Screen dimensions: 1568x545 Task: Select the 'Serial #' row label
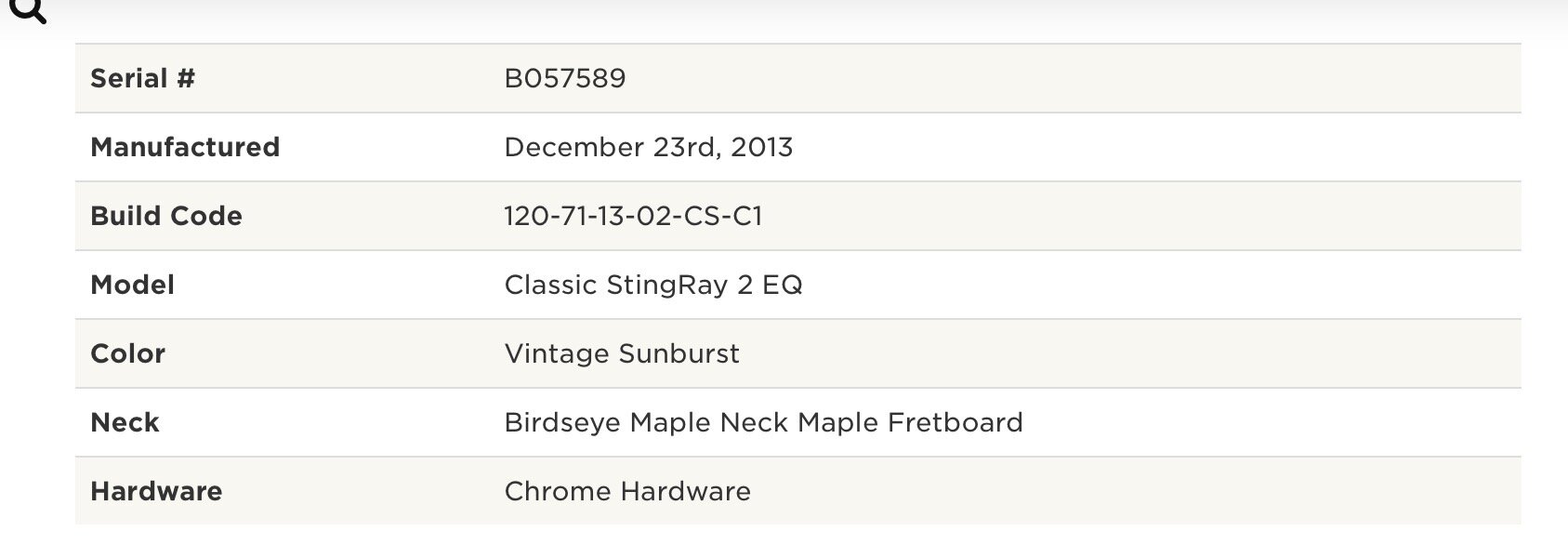[142, 78]
